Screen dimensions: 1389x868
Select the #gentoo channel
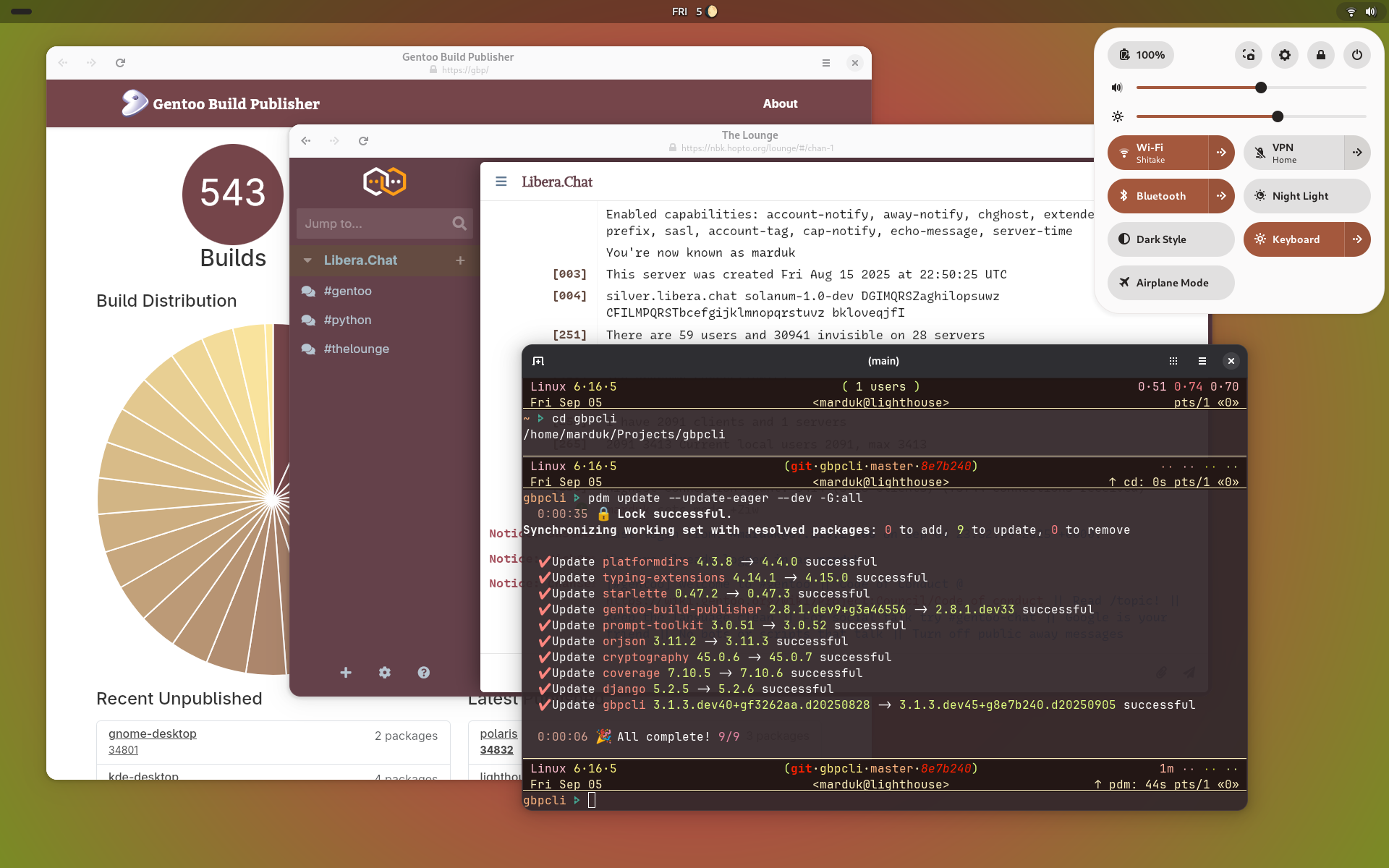coord(347,291)
